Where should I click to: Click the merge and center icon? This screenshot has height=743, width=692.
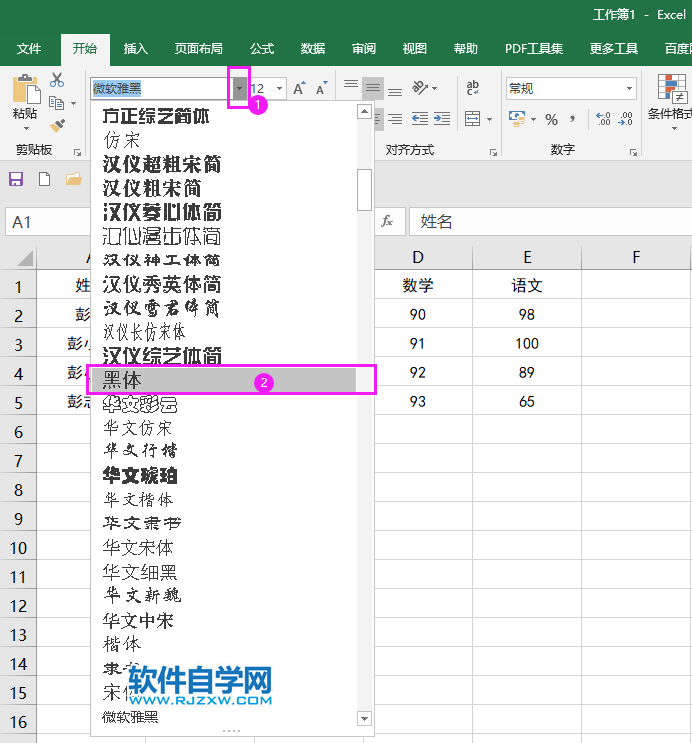click(x=473, y=118)
